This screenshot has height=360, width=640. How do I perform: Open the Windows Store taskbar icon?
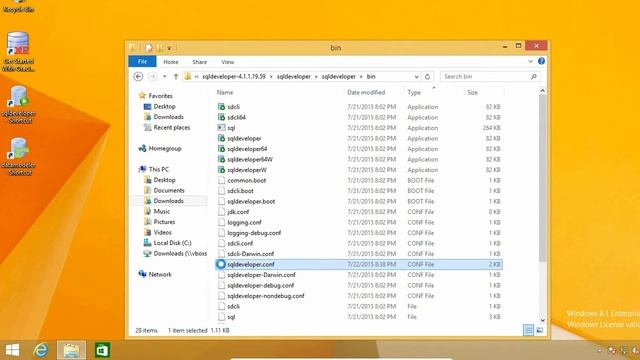(102, 350)
